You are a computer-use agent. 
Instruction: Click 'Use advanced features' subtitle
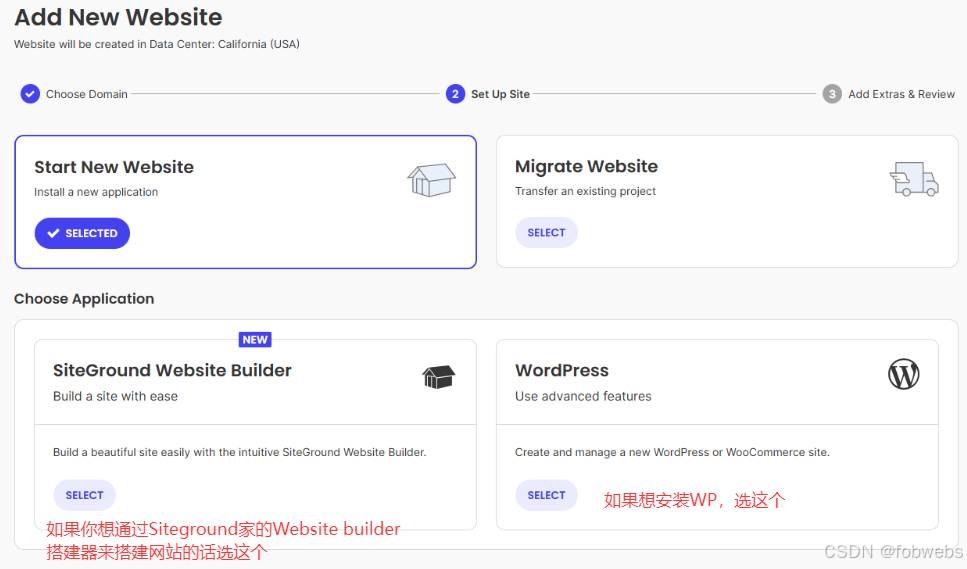[583, 396]
